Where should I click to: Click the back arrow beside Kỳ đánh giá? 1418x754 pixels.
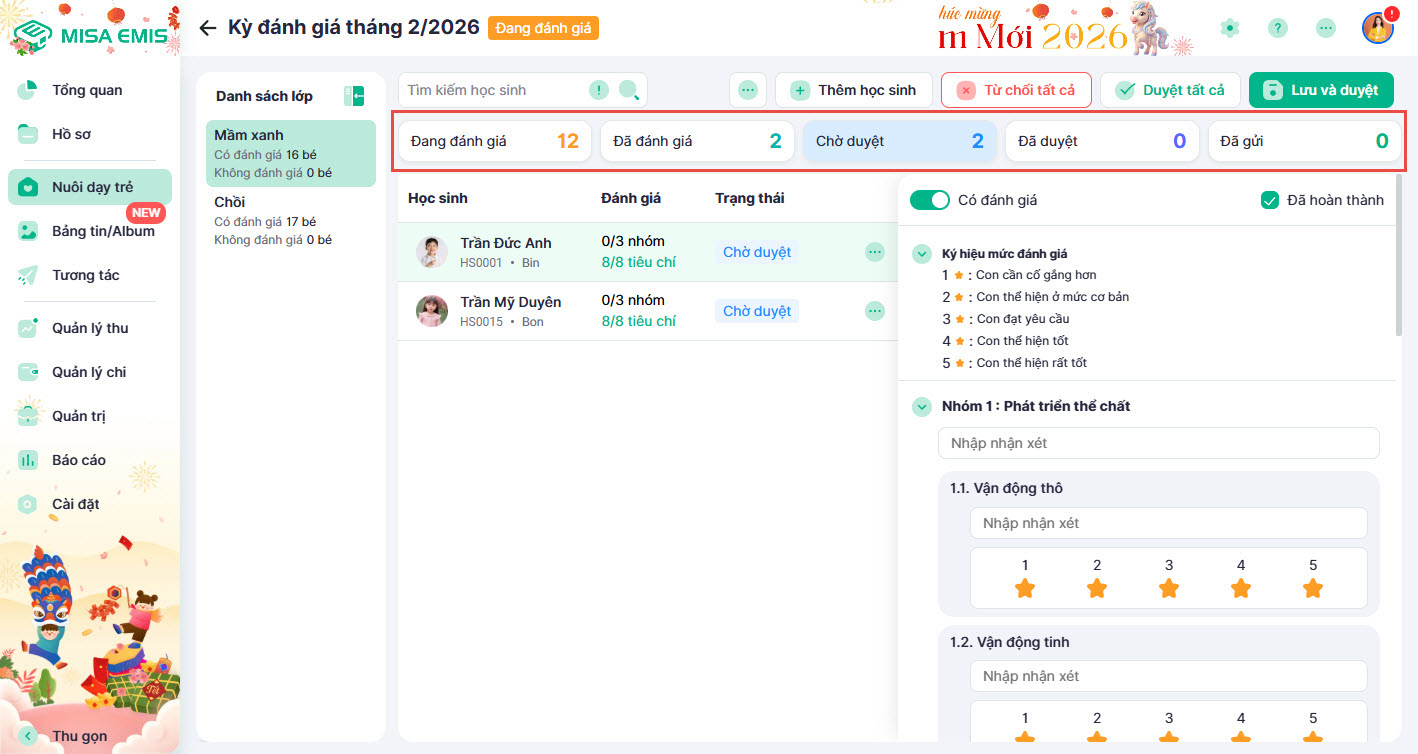click(208, 28)
